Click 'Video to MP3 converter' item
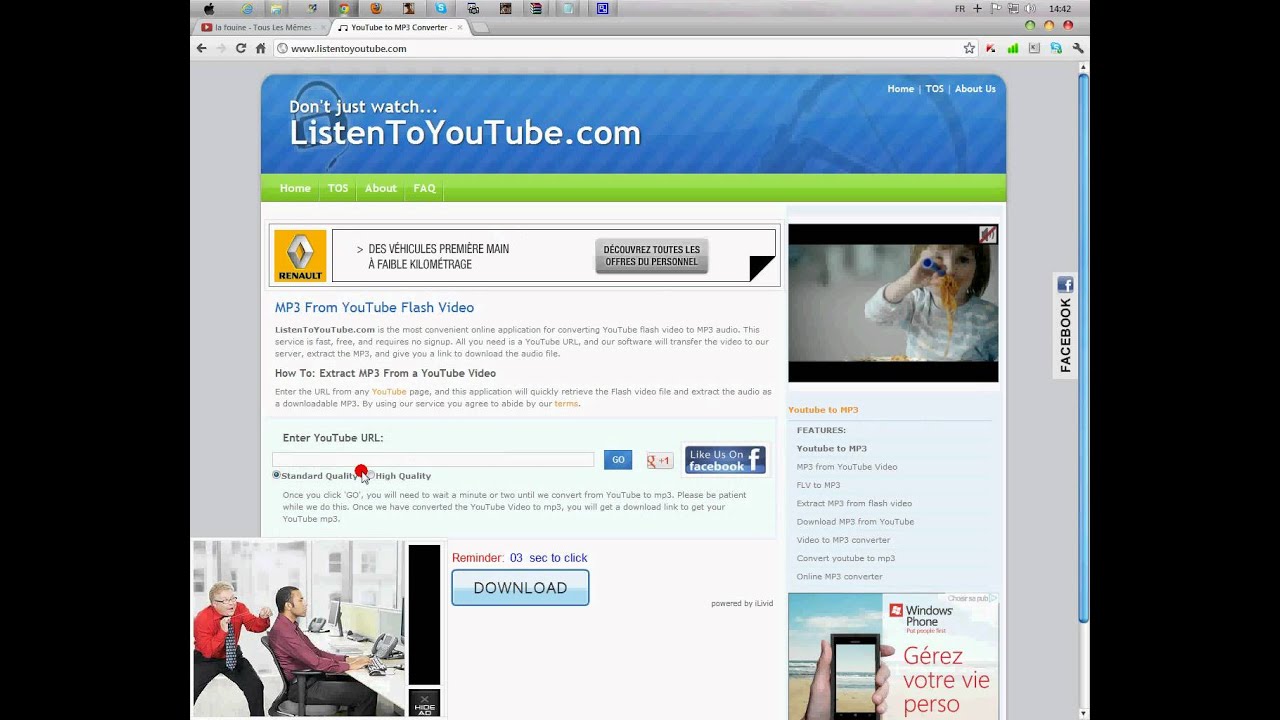The width and height of the screenshot is (1280, 720). tap(843, 540)
